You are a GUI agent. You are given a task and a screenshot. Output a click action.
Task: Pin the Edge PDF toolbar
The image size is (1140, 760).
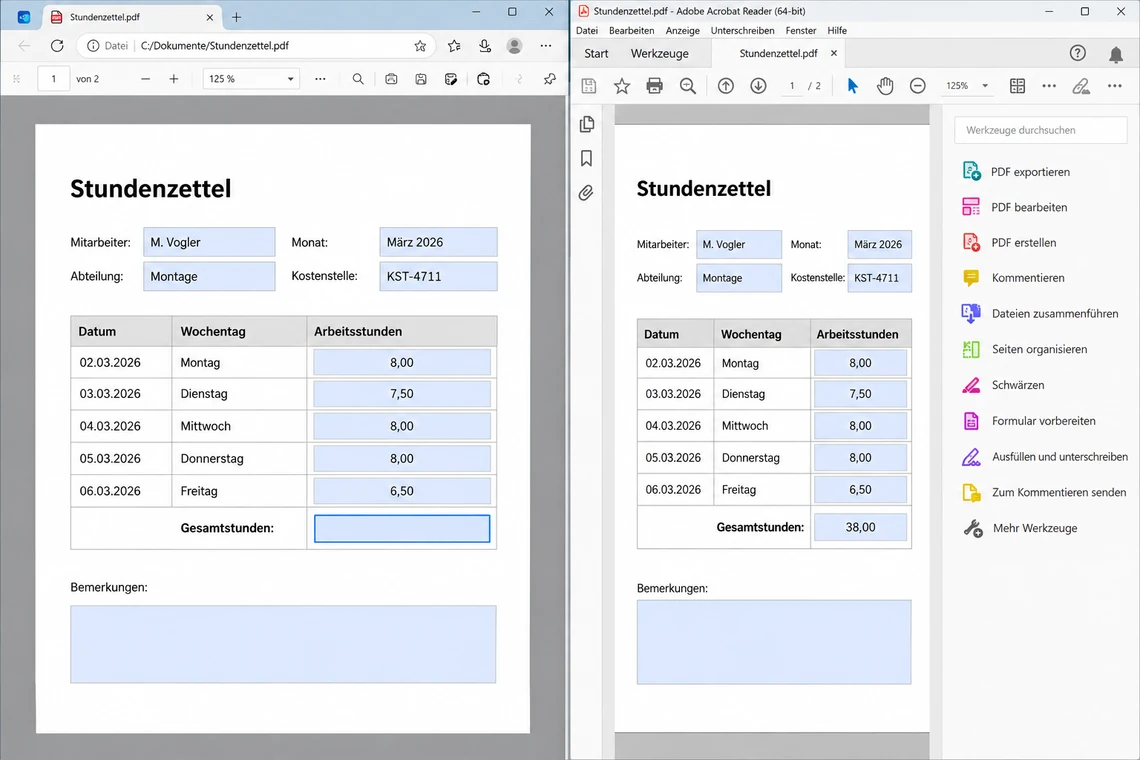point(550,79)
